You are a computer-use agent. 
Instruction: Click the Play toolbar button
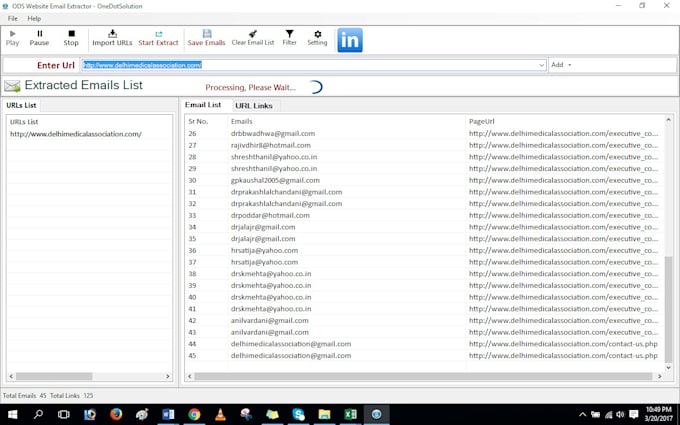point(12,38)
